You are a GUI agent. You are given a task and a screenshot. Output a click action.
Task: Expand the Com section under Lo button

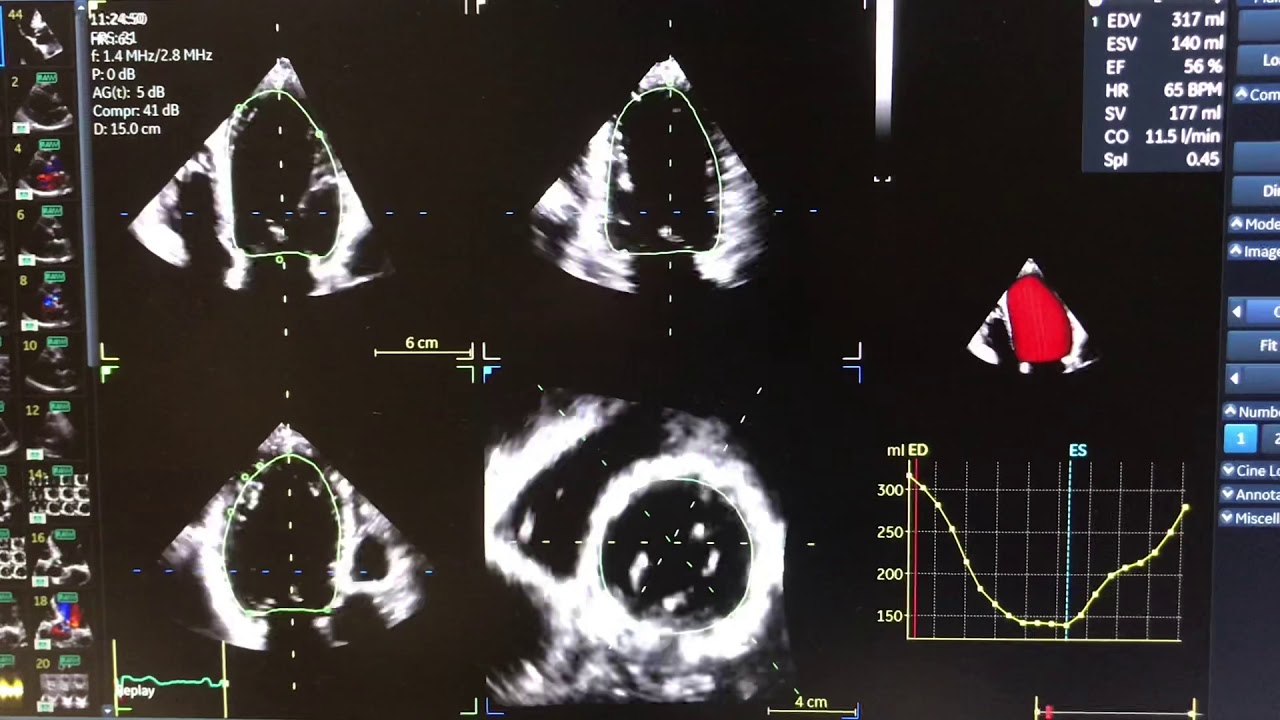1256,94
